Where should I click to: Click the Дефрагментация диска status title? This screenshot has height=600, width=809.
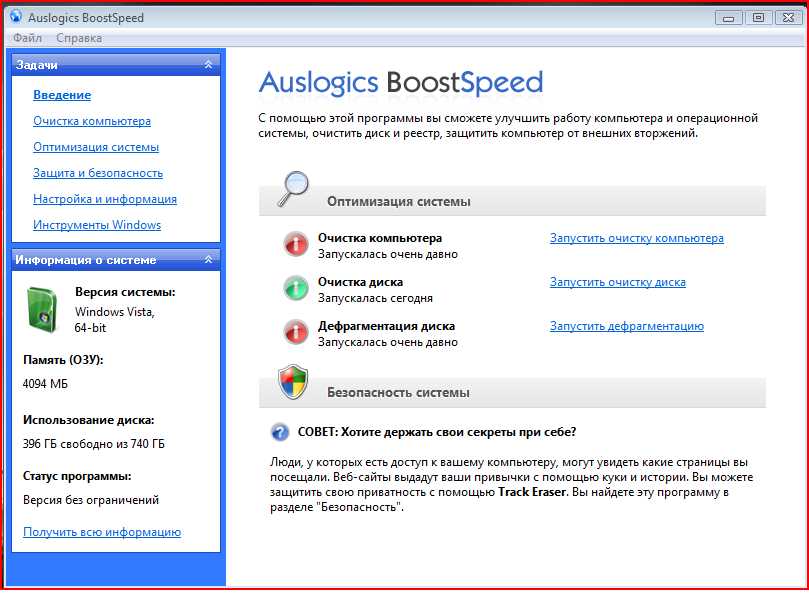(x=386, y=326)
